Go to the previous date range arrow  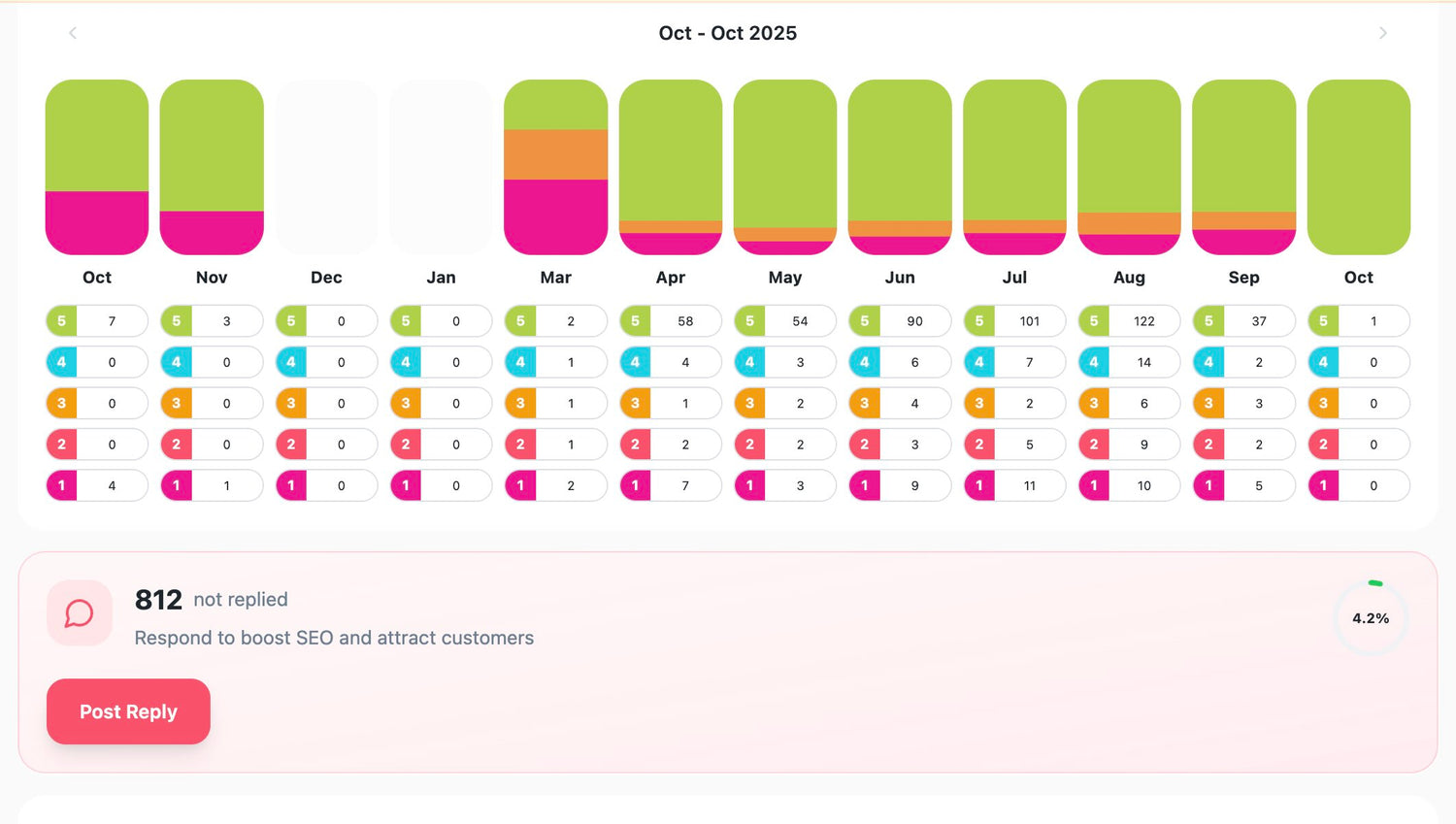[73, 33]
